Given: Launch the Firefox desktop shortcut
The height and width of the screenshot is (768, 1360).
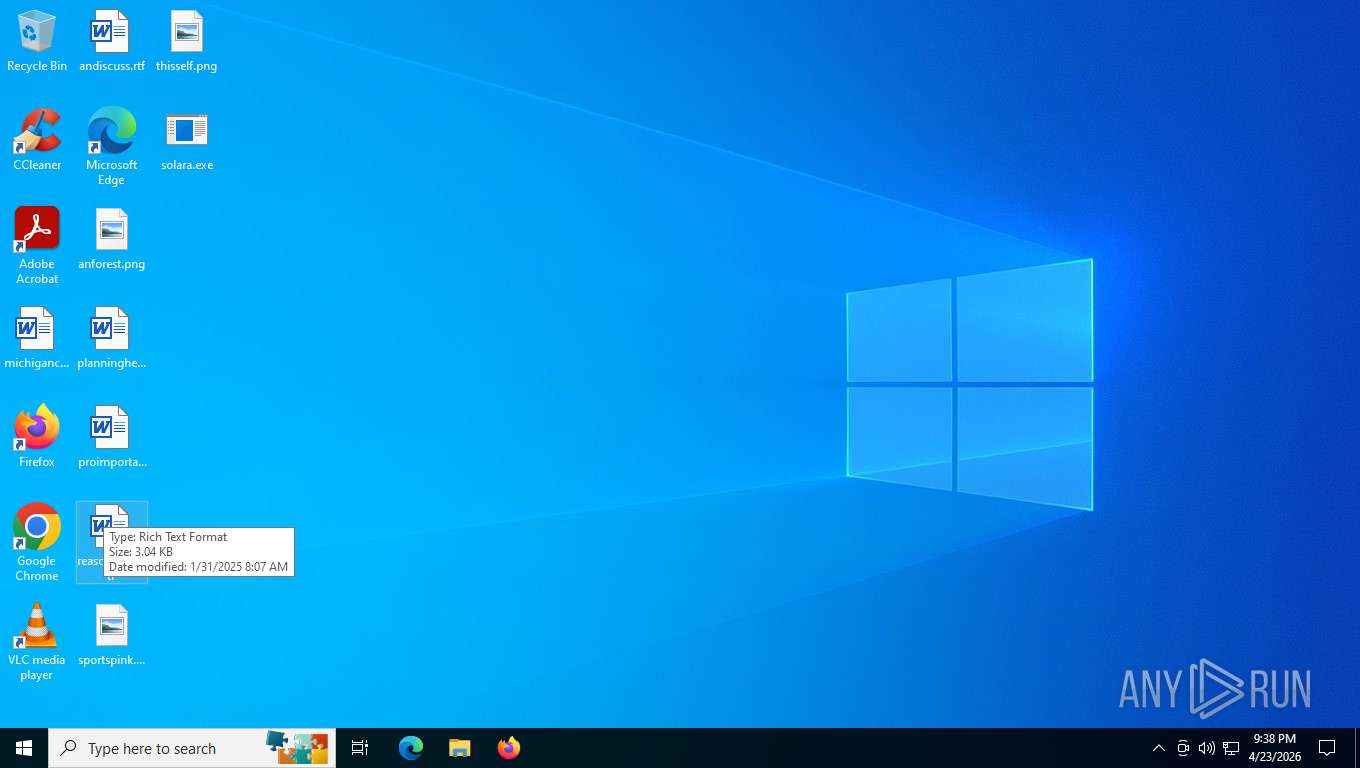Looking at the screenshot, I should [37, 437].
